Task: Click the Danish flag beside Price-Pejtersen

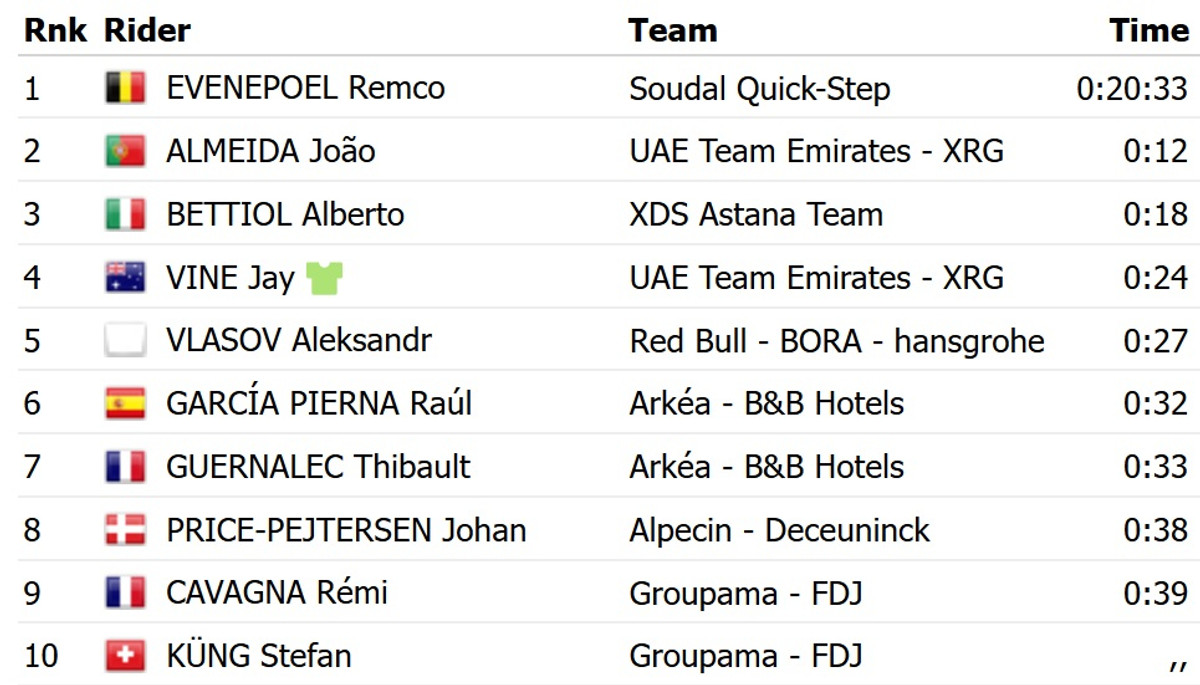Action: pos(125,529)
